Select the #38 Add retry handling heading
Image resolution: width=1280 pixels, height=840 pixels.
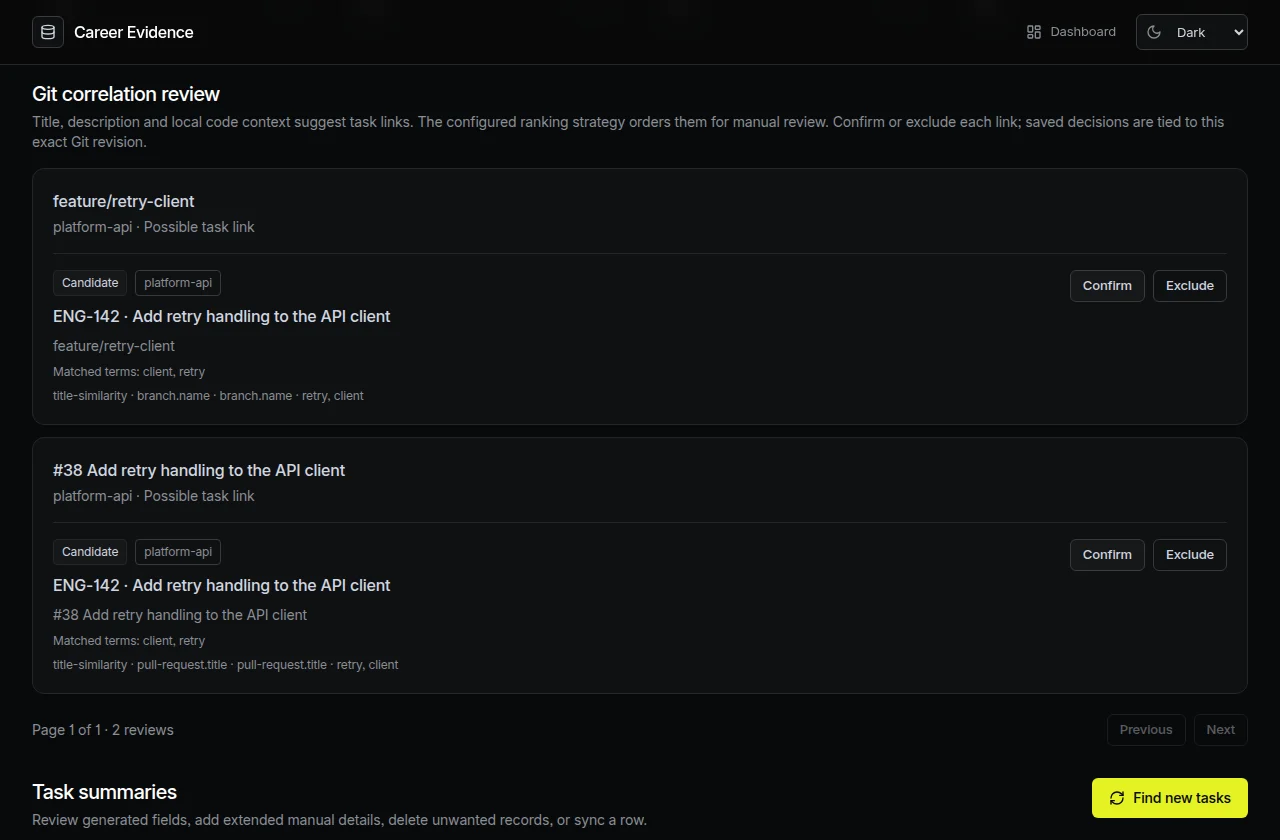tap(199, 470)
